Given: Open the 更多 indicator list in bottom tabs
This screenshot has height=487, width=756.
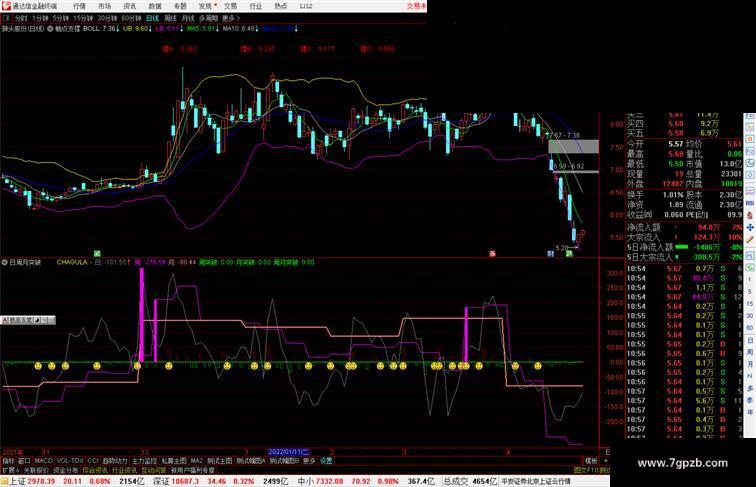Looking at the screenshot, I should point(309,461).
